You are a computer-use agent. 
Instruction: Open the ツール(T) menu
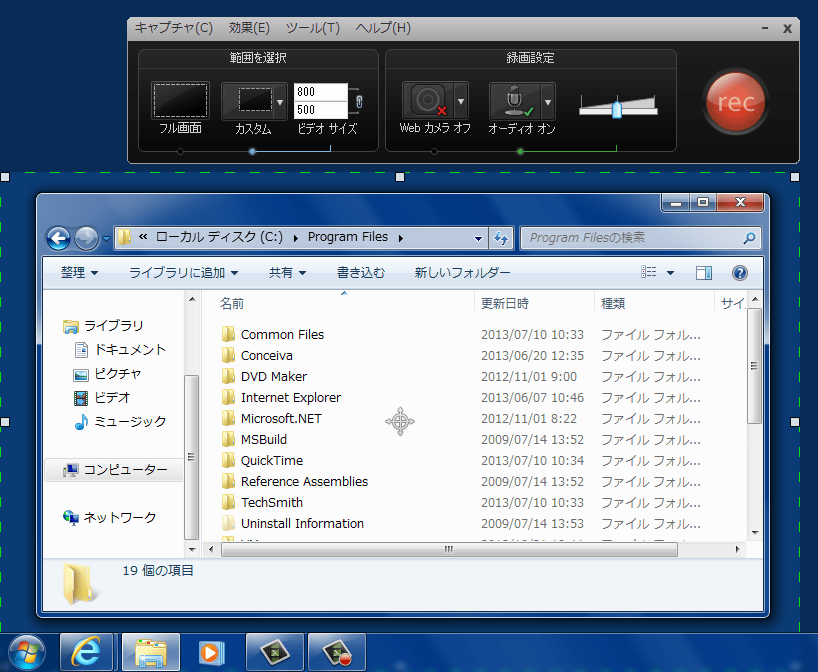coord(312,28)
